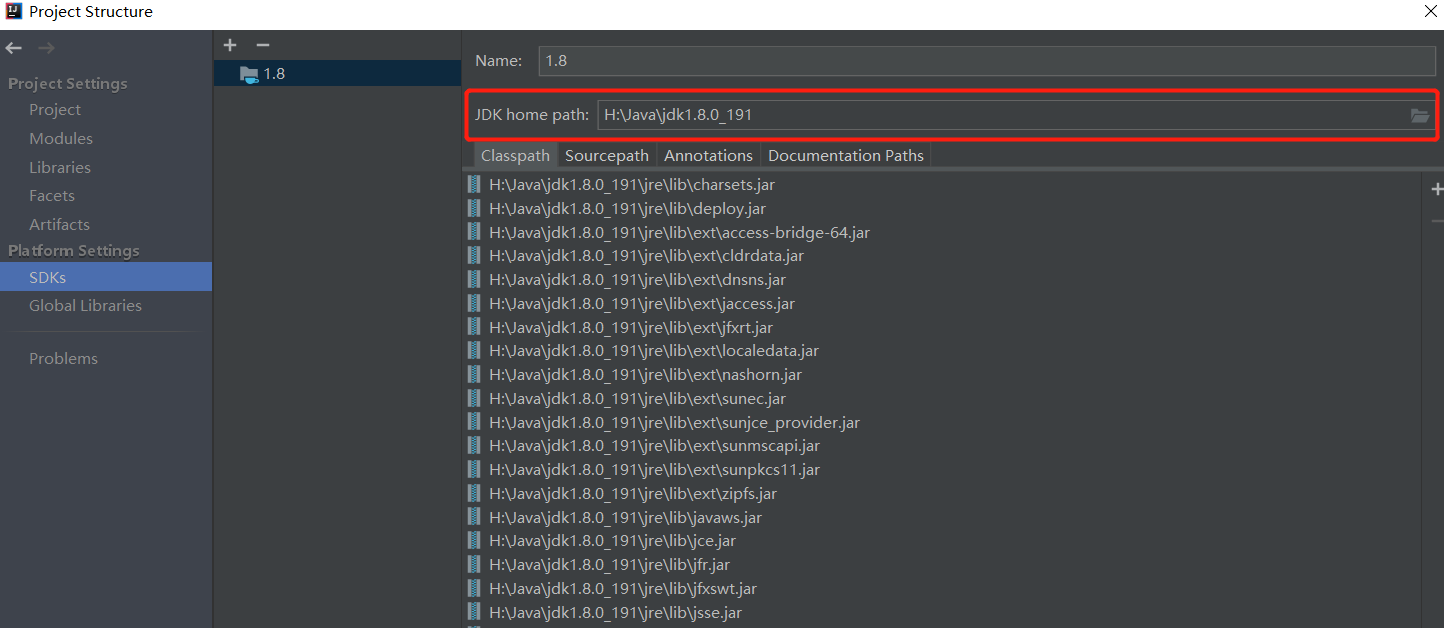This screenshot has height=628, width=1444.
Task: Close the Project Structure window
Action: [1431, 12]
